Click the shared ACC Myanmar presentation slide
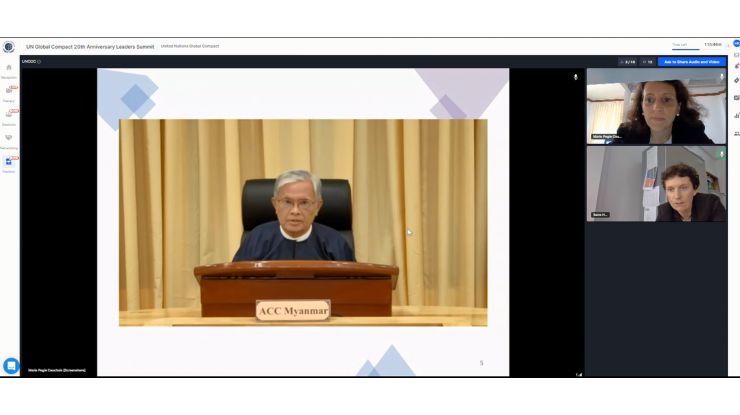Image resolution: width=740 pixels, height=415 pixels. 303,222
